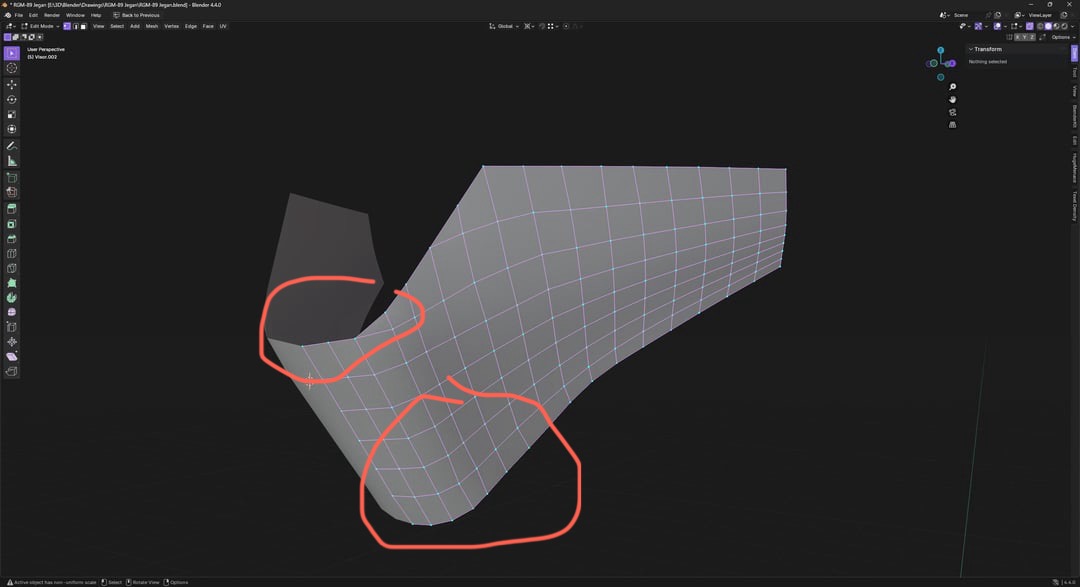Click the pan view hand icon
The height and width of the screenshot is (587, 1080).
(953, 99)
